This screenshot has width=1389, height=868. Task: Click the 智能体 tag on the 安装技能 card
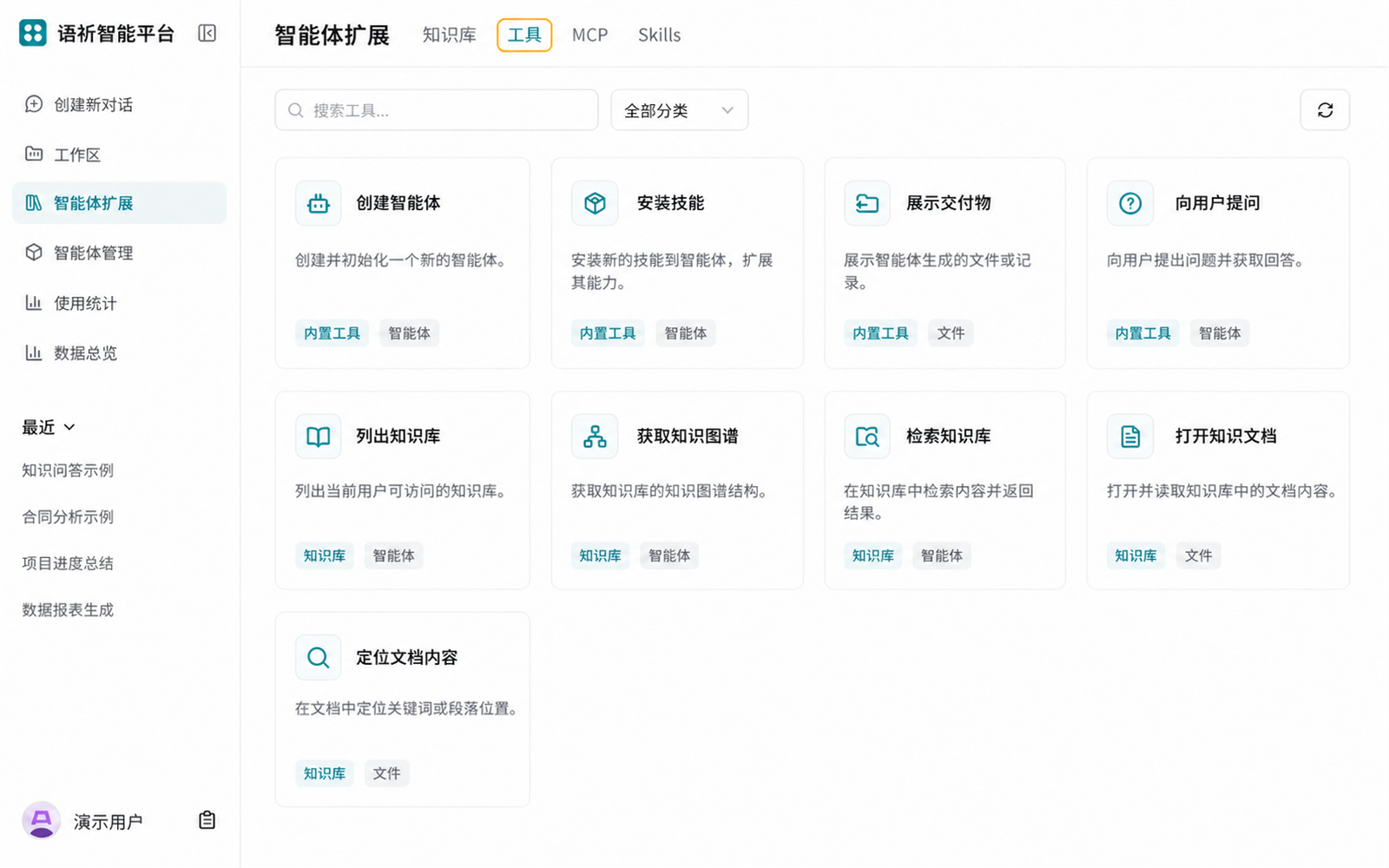(686, 333)
